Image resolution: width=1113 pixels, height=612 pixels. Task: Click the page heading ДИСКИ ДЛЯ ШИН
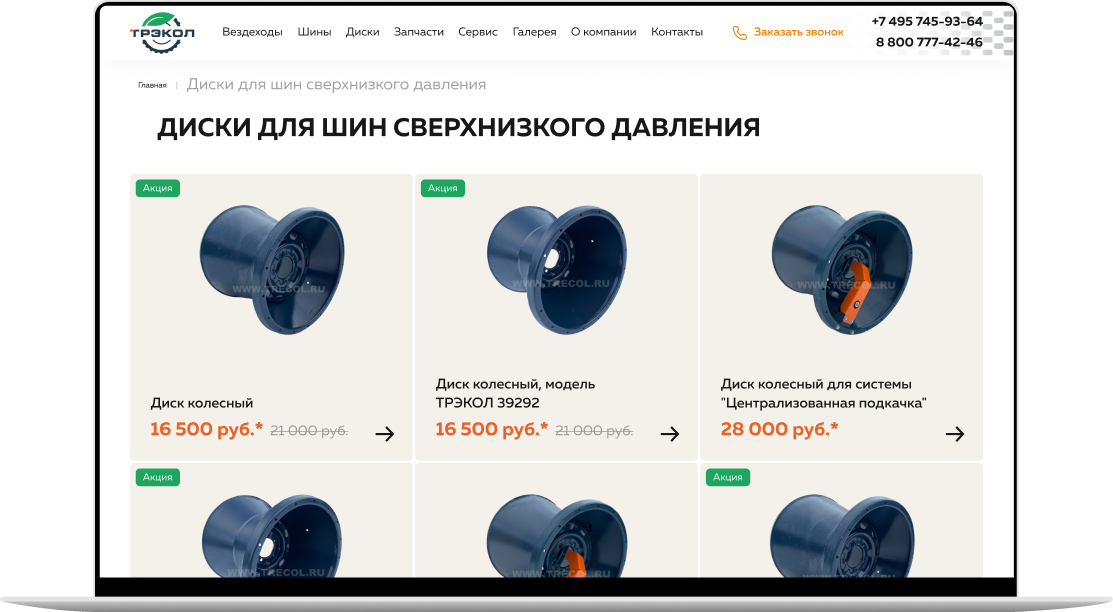(459, 128)
